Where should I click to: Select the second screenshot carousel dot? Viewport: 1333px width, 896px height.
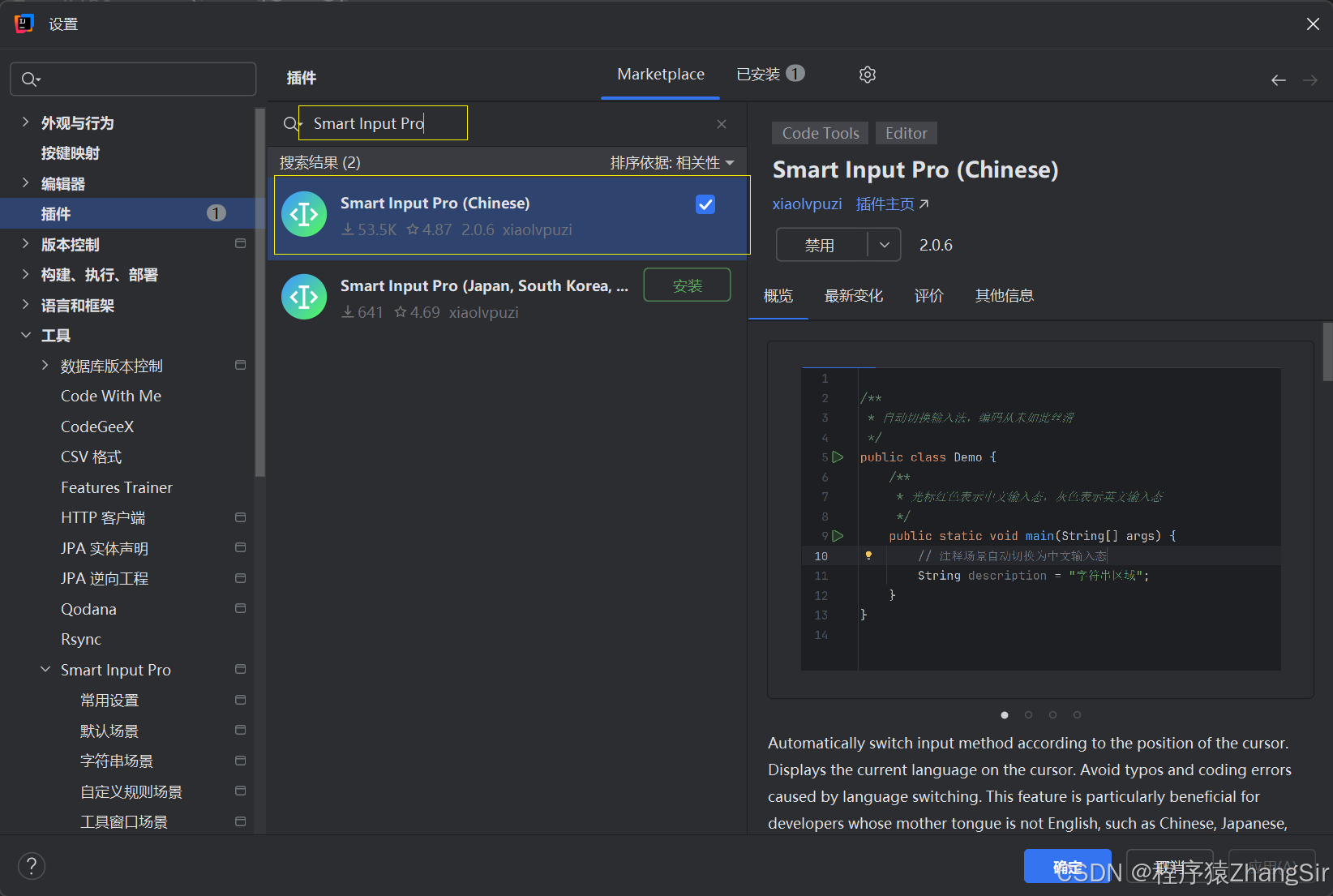point(1028,715)
